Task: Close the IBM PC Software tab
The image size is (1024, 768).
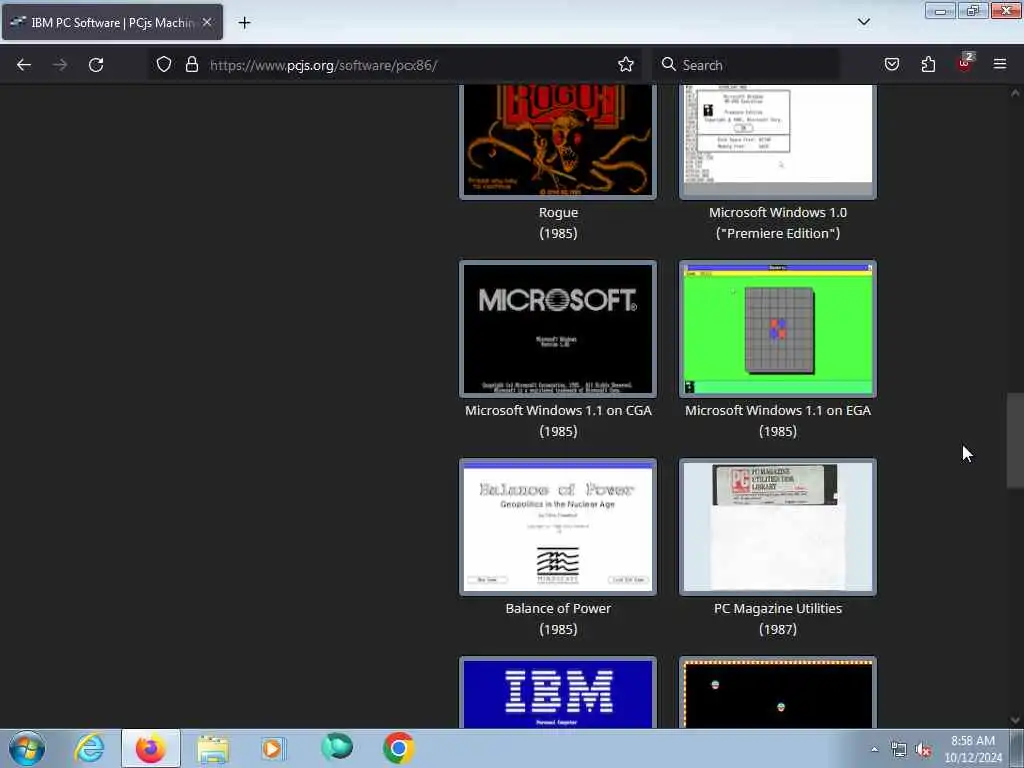Action: click(x=207, y=22)
